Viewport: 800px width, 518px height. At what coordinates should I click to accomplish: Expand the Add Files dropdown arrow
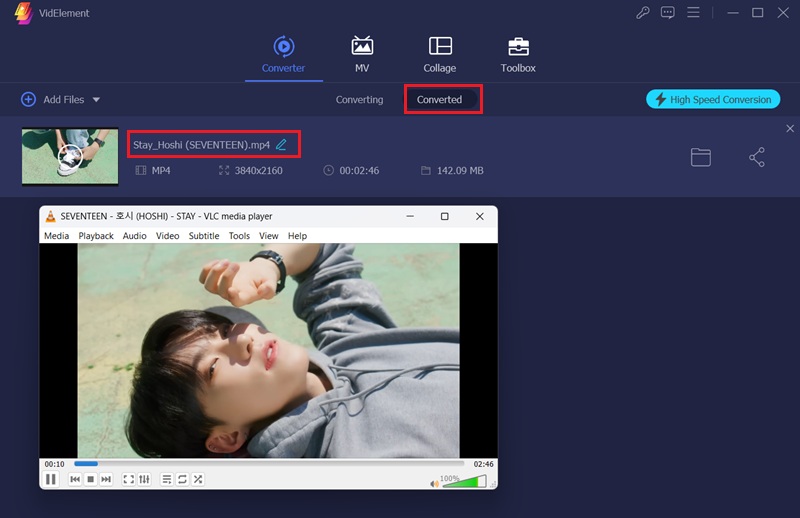96,100
